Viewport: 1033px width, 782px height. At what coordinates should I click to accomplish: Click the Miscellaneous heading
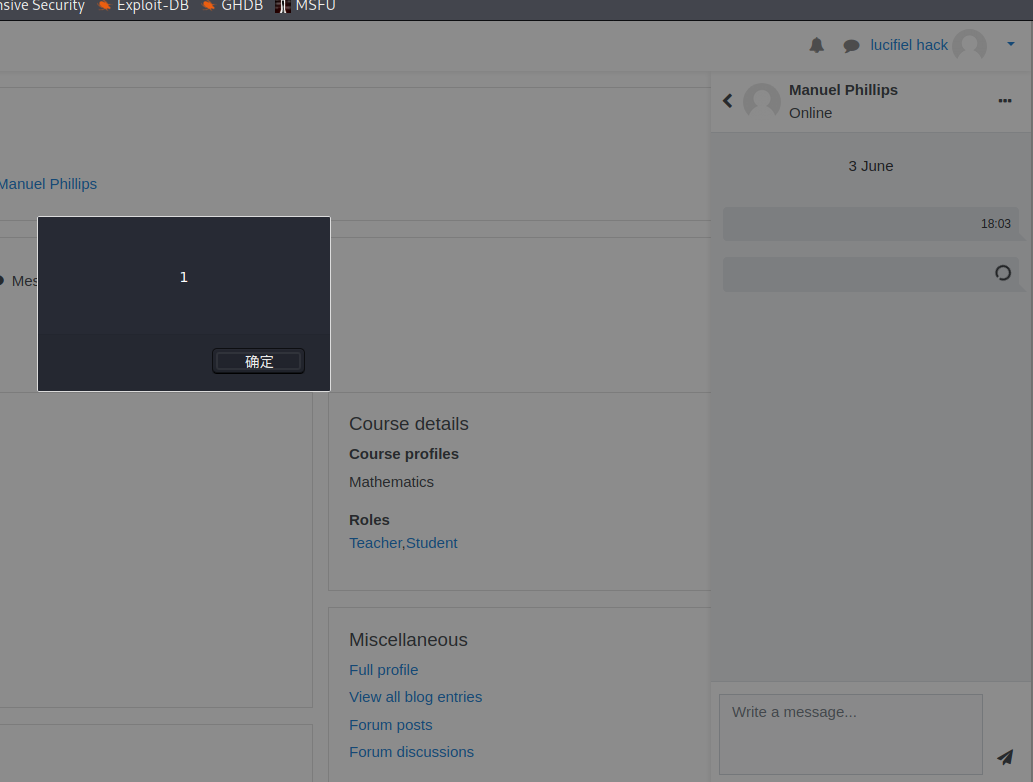[x=408, y=640]
